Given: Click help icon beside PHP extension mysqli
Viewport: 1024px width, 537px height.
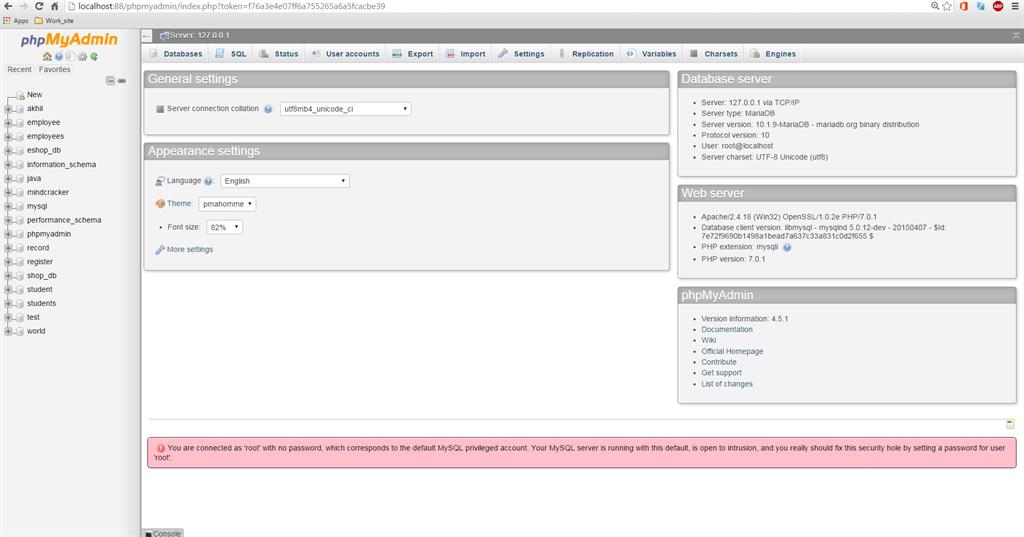Looking at the screenshot, I should 787,248.
